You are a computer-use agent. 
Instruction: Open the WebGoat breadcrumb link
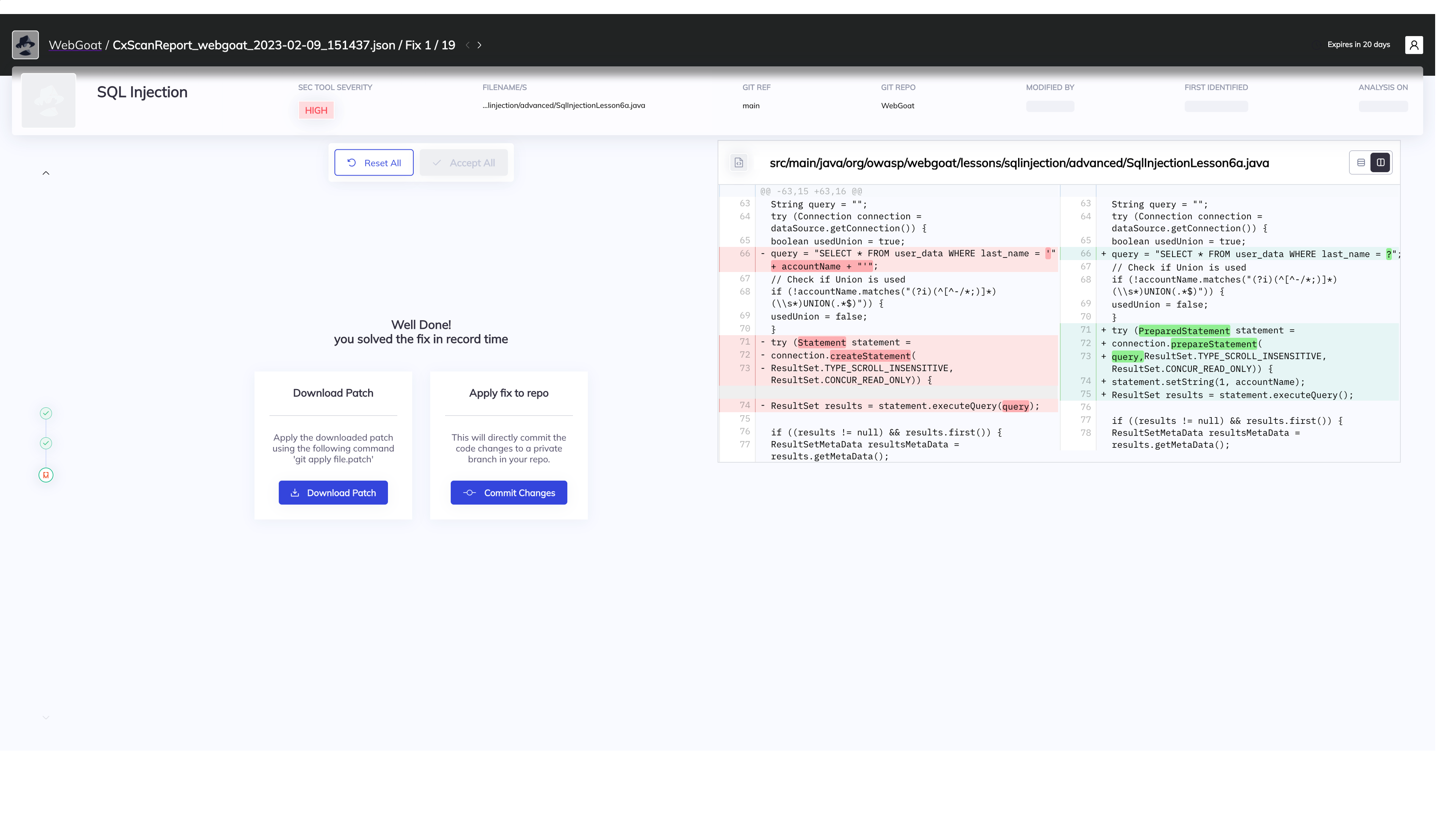pyautogui.click(x=75, y=45)
